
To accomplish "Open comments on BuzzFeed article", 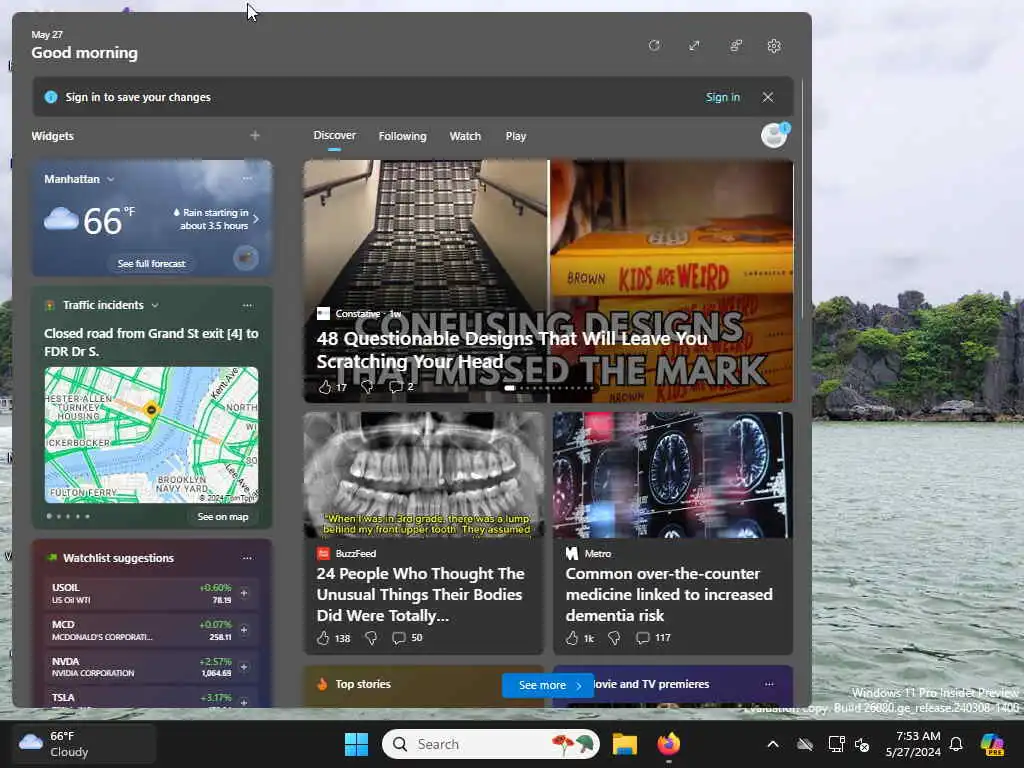I will (407, 638).
